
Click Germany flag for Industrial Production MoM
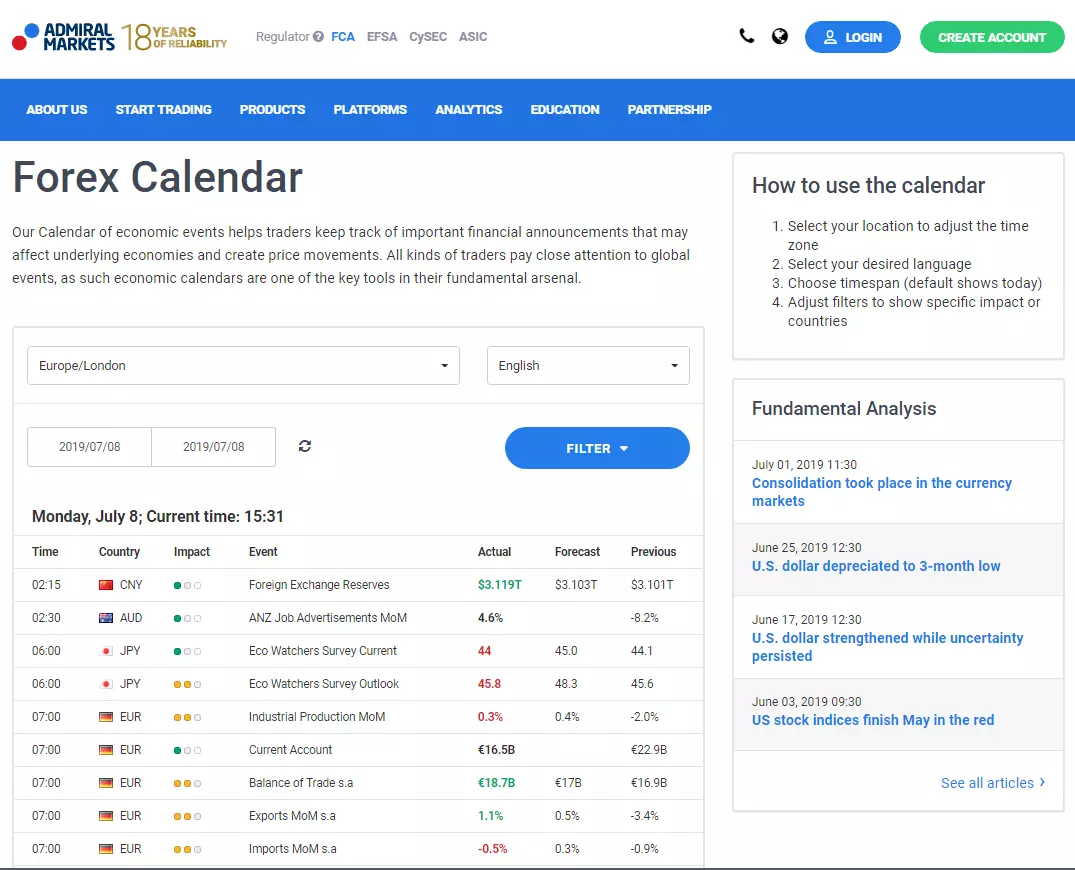(106, 716)
